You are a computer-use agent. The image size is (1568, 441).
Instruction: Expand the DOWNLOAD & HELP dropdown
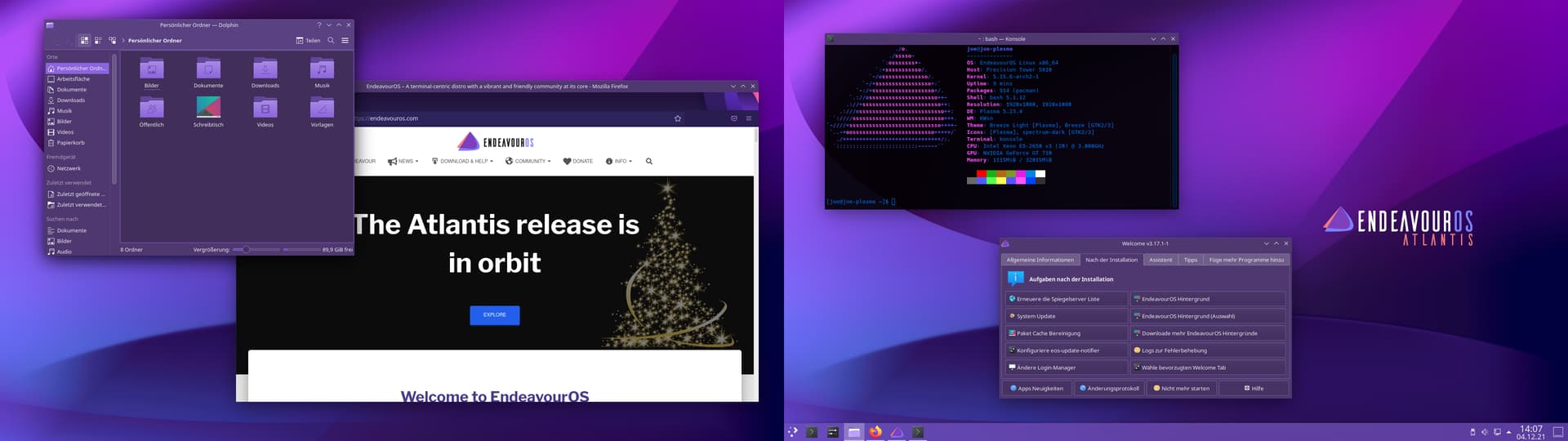462,161
